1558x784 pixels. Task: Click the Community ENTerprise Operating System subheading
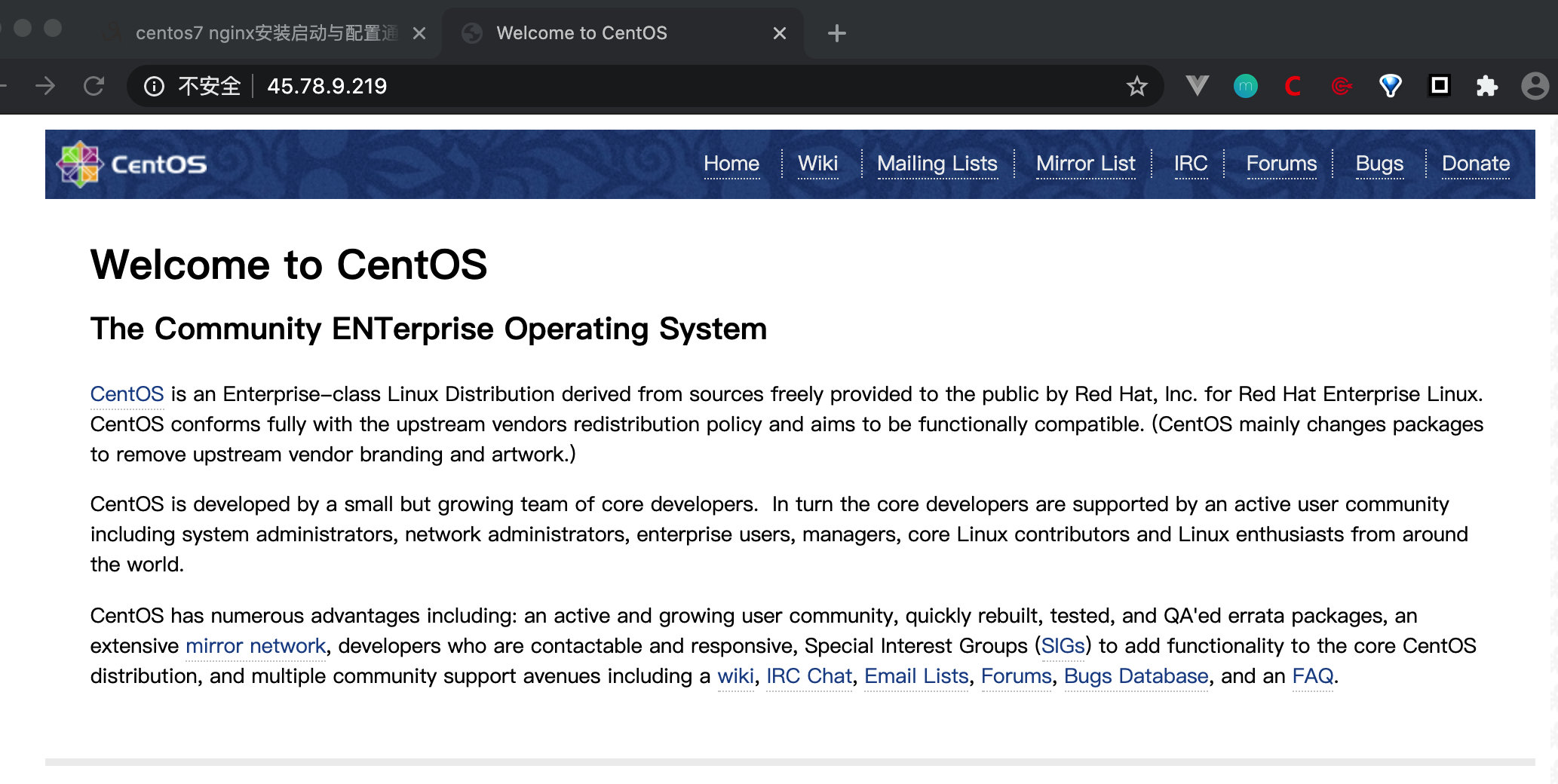point(428,329)
